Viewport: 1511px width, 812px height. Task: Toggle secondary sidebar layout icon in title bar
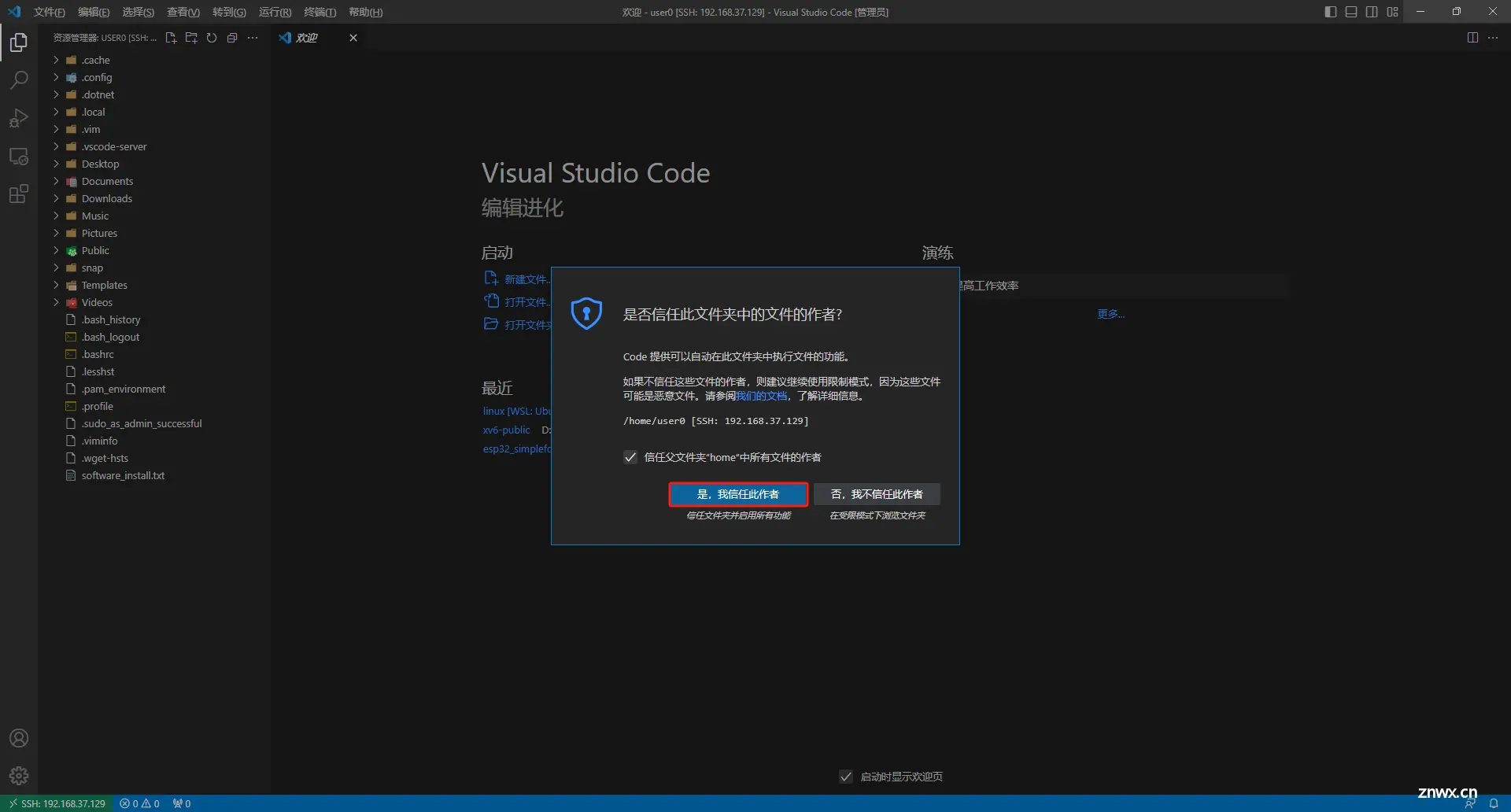[x=1372, y=12]
